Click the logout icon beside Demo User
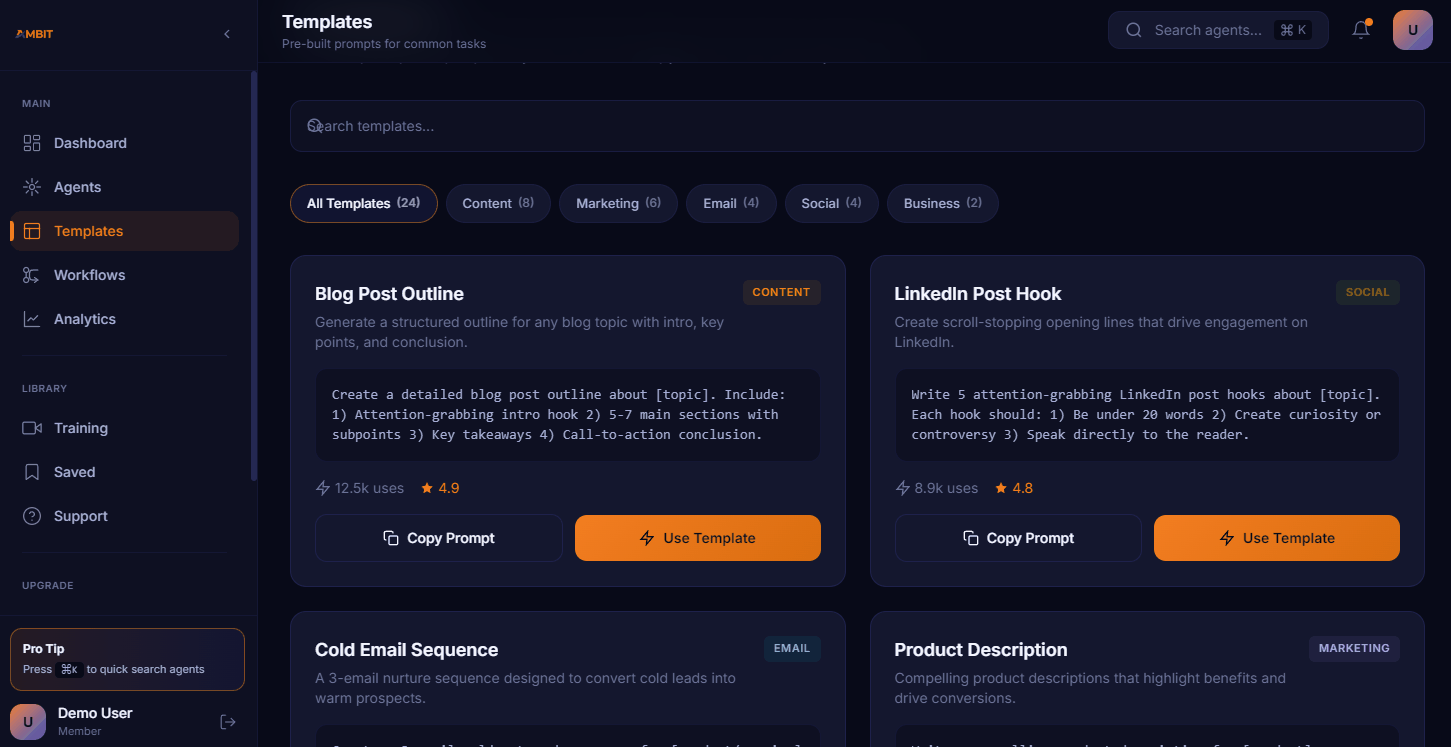The width and height of the screenshot is (1451, 747). (228, 722)
